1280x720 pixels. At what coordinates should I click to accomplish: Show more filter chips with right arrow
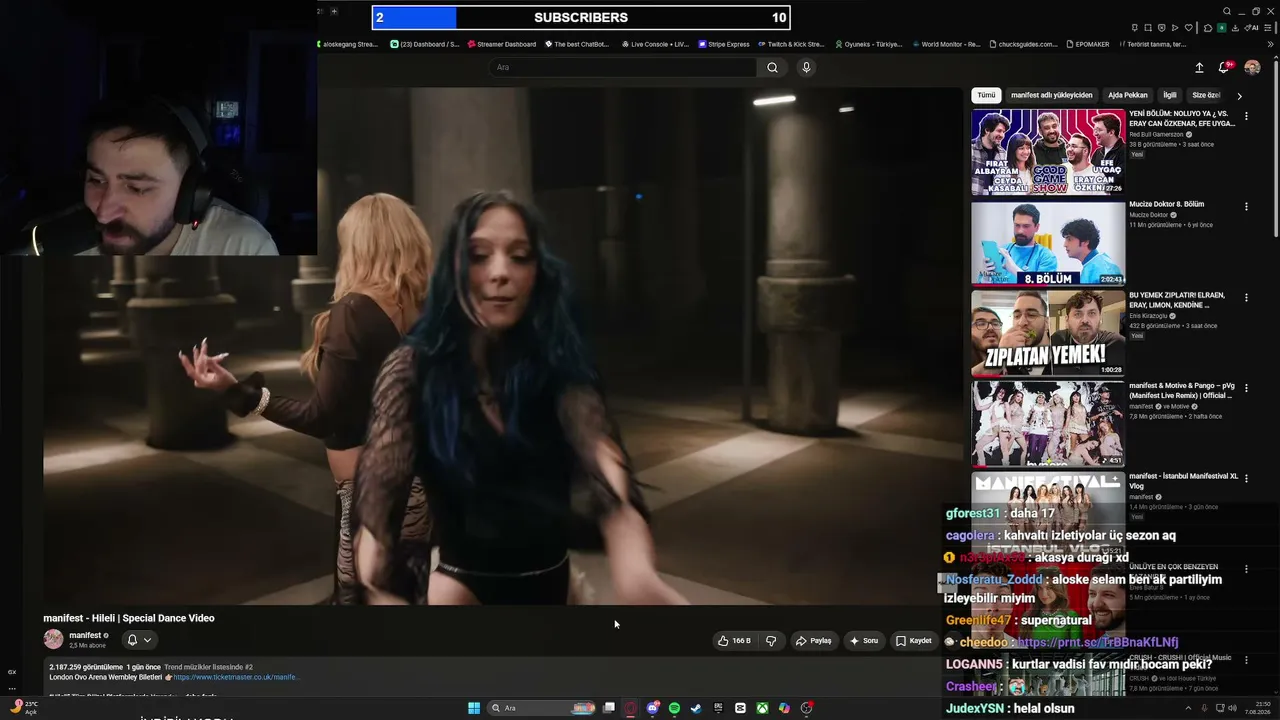1239,96
